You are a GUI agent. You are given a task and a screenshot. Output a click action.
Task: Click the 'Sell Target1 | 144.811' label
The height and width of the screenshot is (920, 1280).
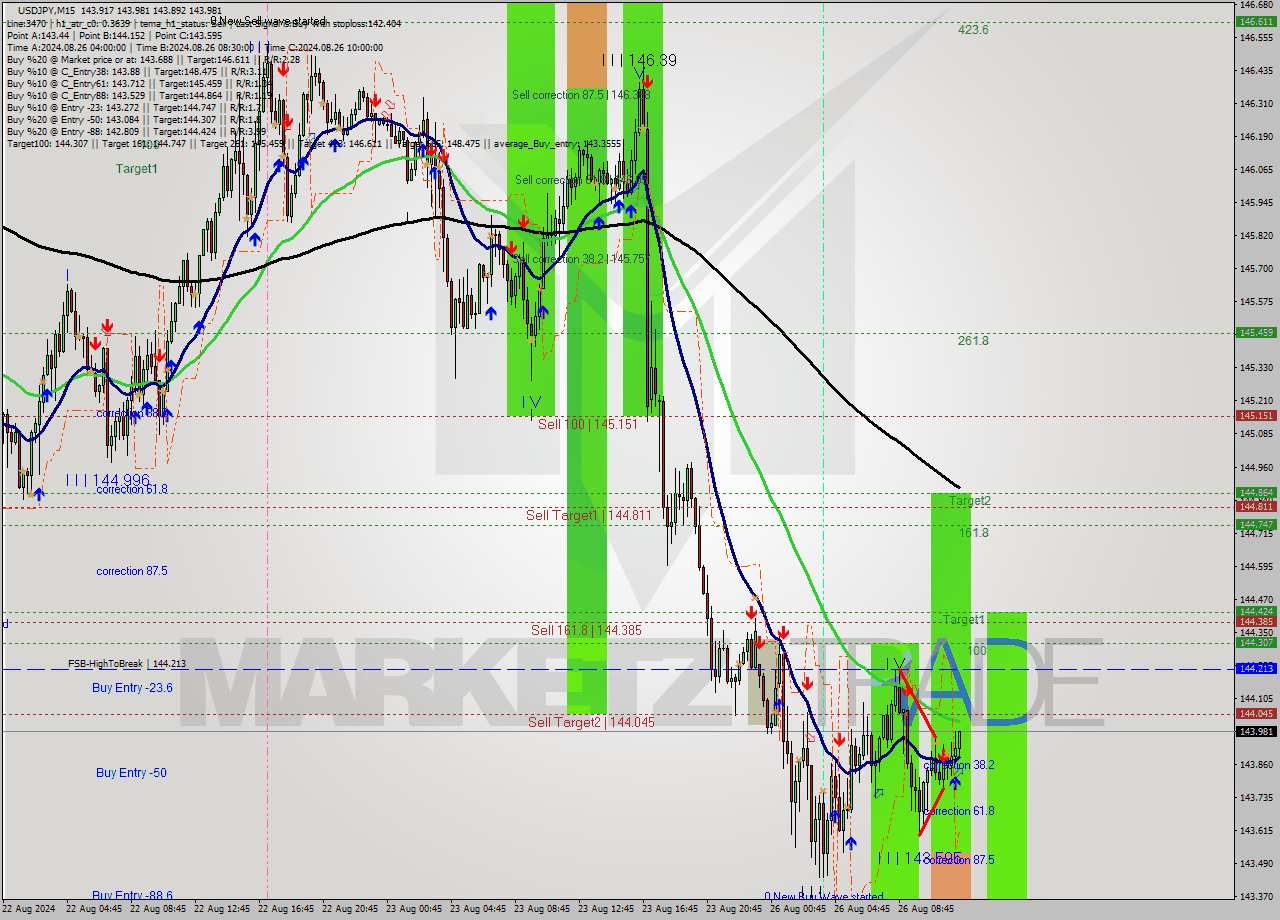(589, 515)
